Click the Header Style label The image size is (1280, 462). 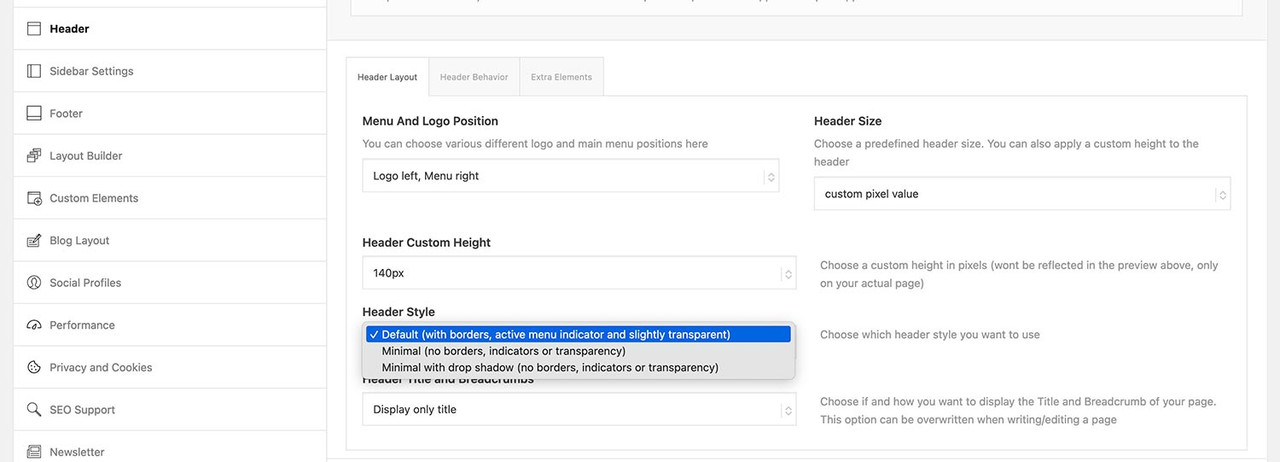398,312
